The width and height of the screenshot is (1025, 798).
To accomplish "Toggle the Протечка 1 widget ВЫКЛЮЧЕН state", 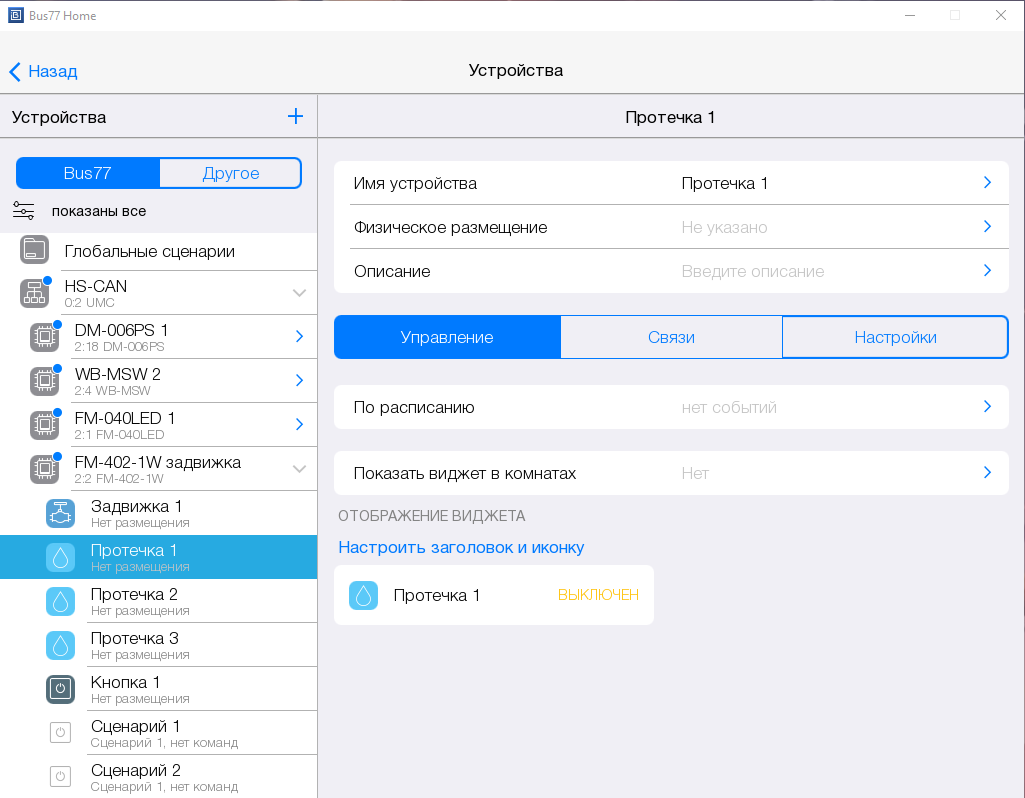I will [597, 595].
